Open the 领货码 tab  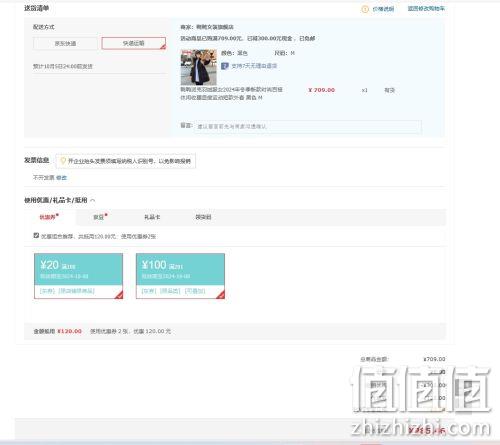point(203,217)
